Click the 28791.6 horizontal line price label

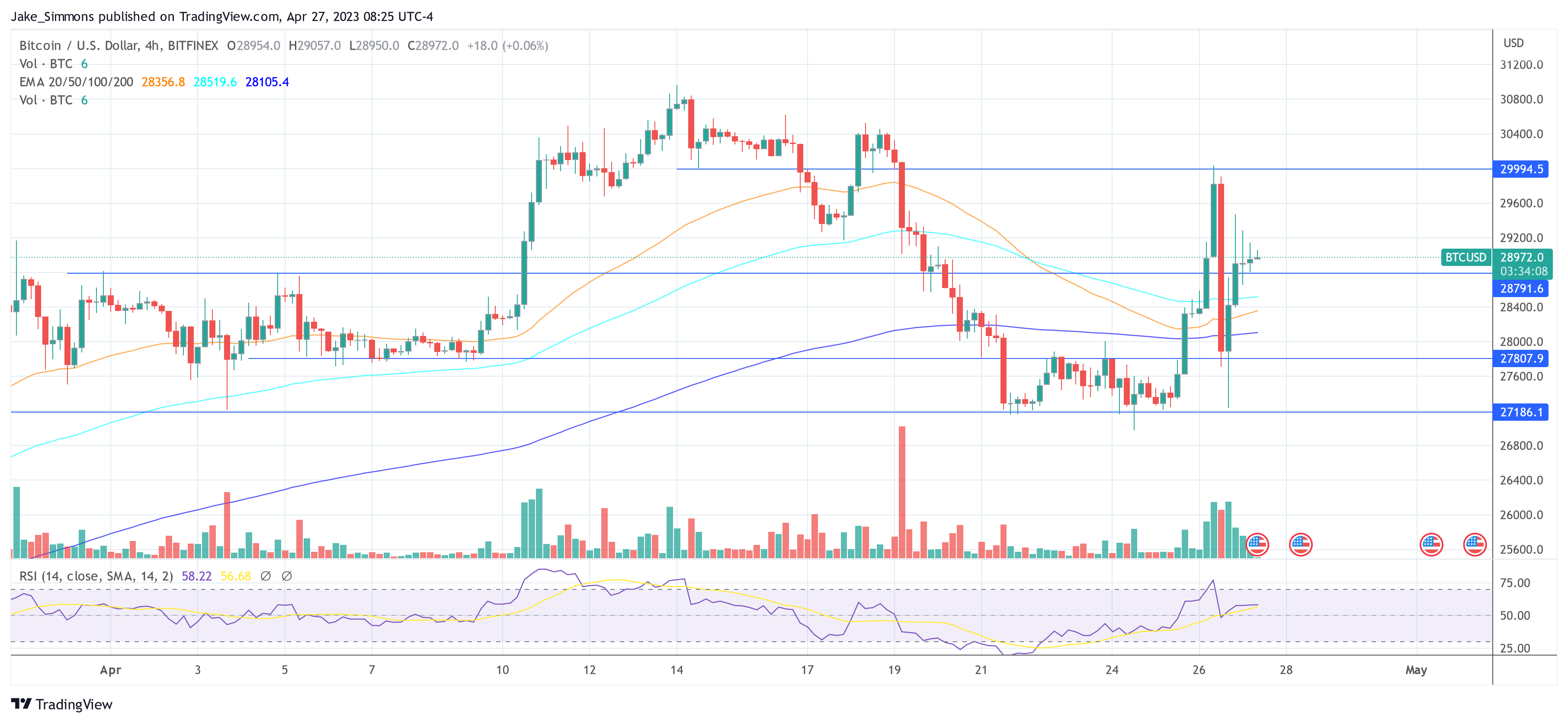(1520, 288)
